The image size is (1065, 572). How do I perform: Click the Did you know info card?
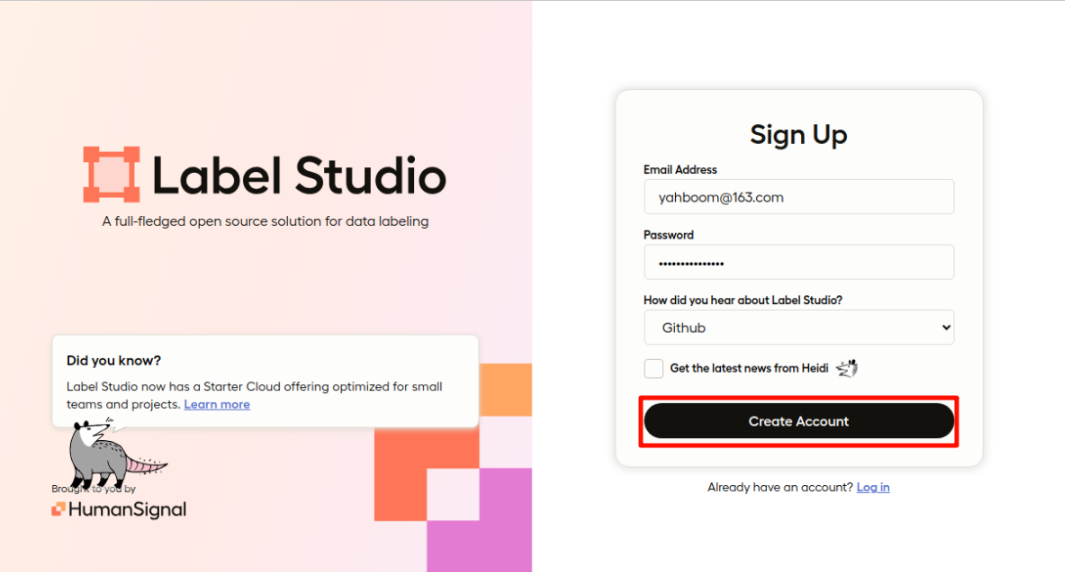point(266,381)
